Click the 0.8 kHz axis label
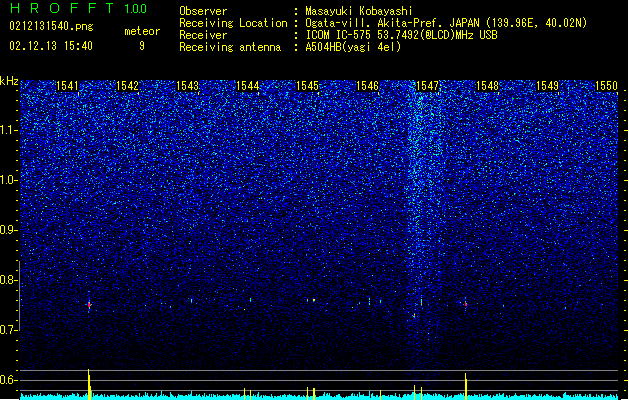 9,280
